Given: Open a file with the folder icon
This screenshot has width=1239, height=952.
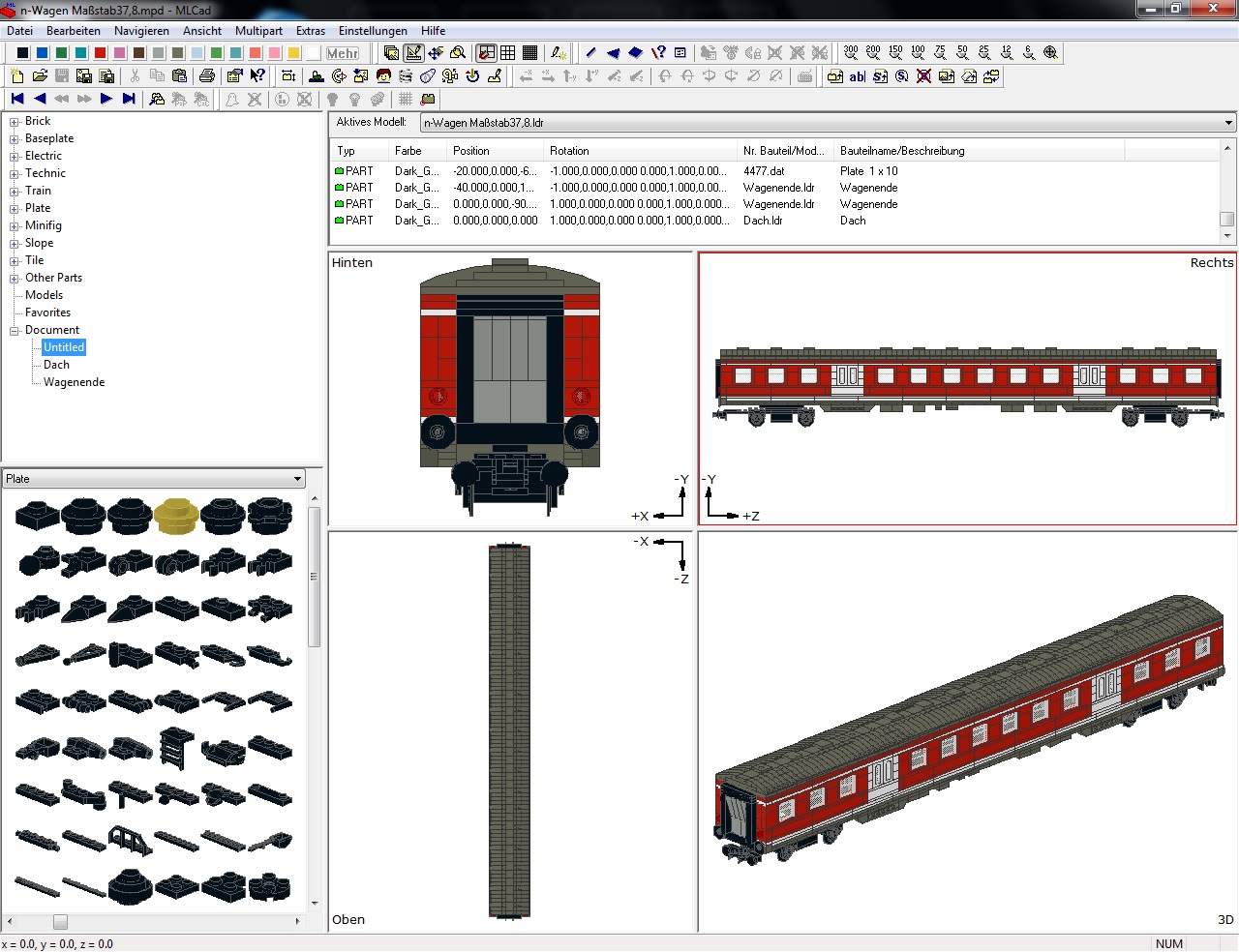Looking at the screenshot, I should 40,75.
